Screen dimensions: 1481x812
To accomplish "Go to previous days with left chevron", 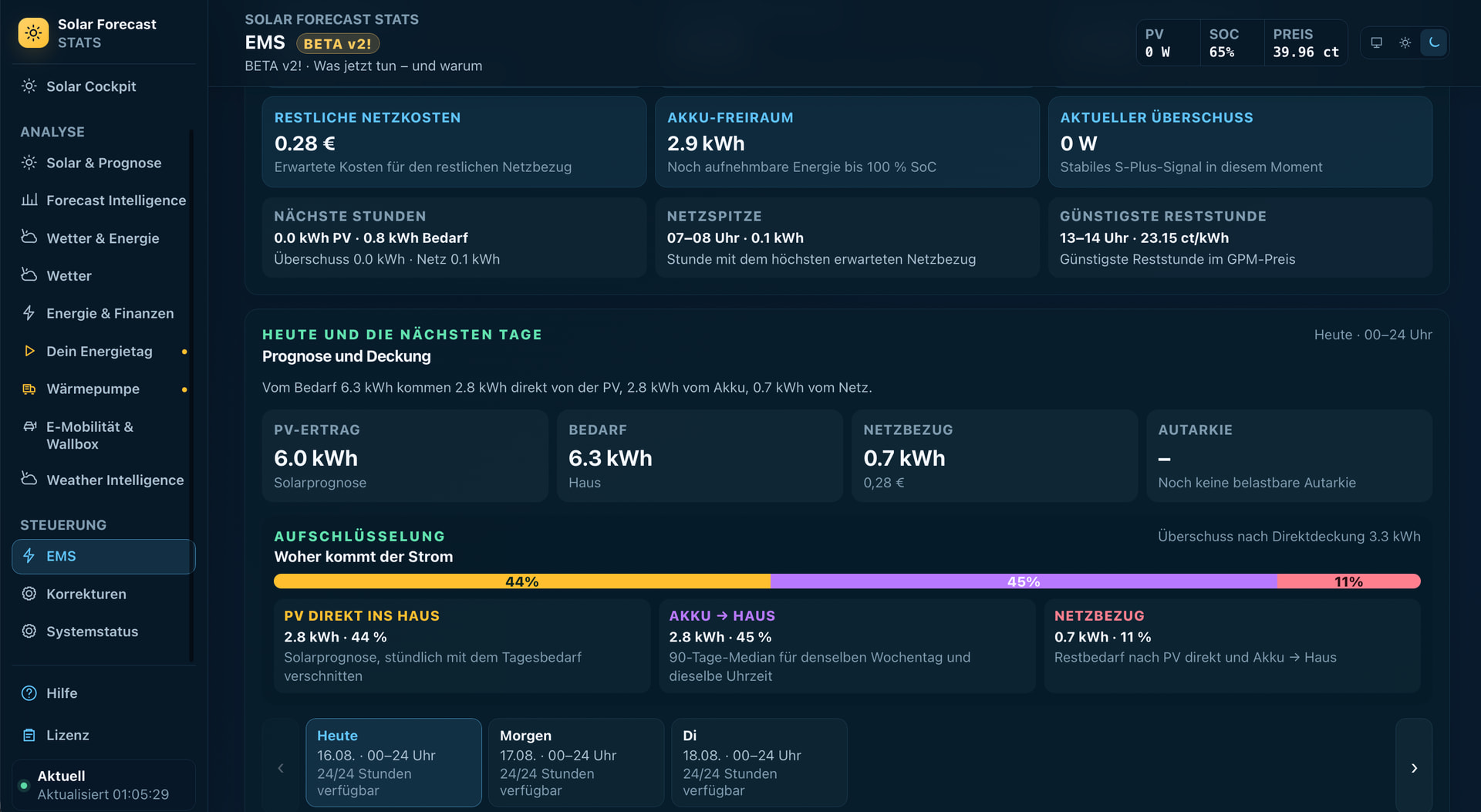I will pos(281,768).
